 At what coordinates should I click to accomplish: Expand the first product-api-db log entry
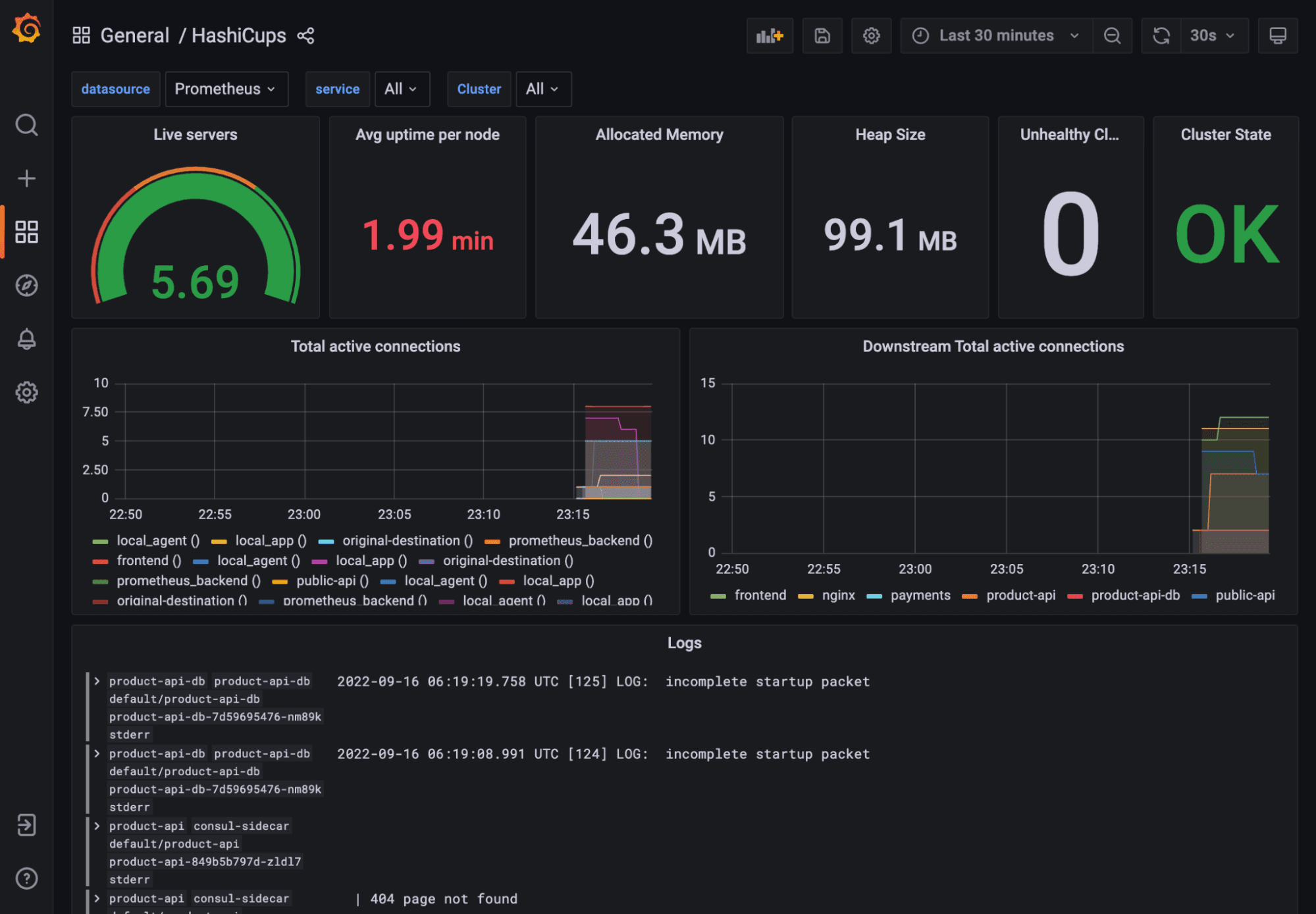(x=95, y=680)
